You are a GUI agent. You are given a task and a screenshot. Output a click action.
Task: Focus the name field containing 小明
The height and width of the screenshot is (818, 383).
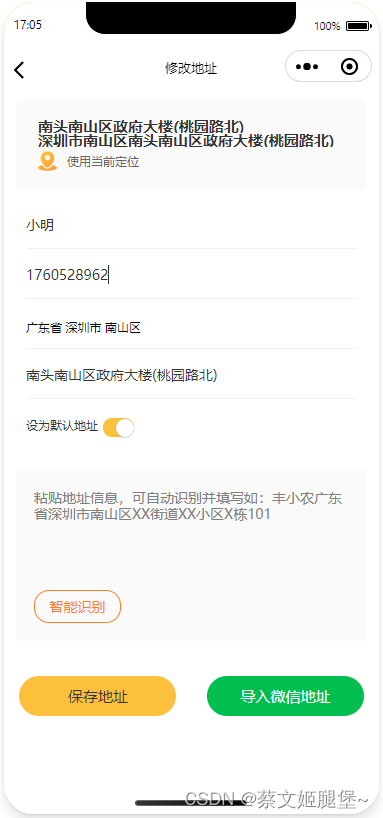tap(192, 225)
